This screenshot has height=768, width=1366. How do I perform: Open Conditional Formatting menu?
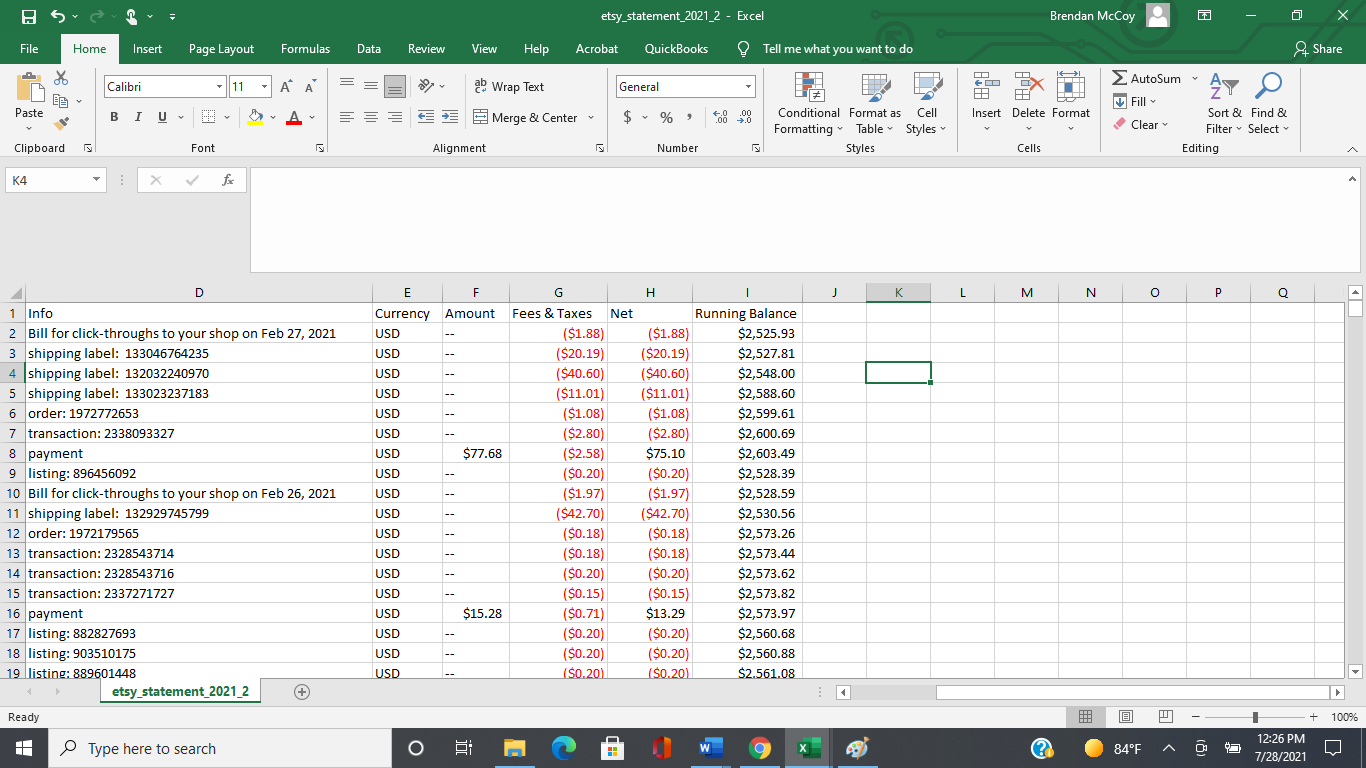(808, 102)
